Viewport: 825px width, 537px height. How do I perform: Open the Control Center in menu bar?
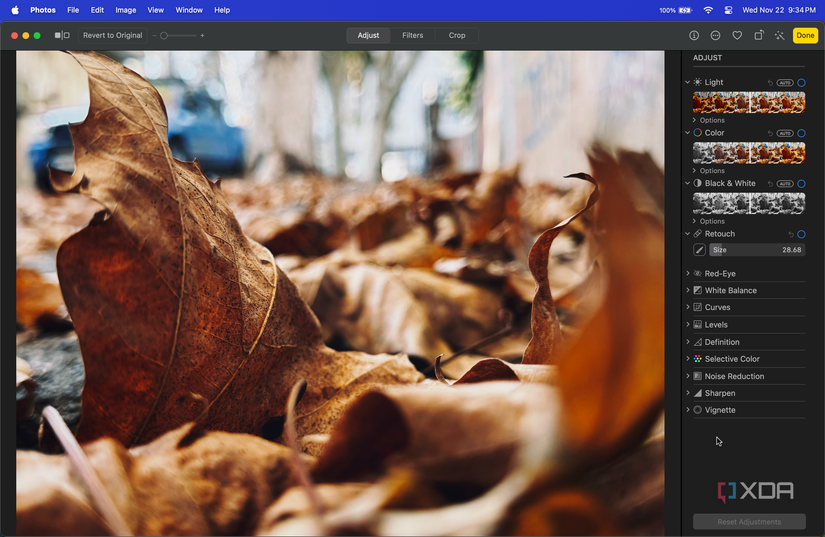728,10
